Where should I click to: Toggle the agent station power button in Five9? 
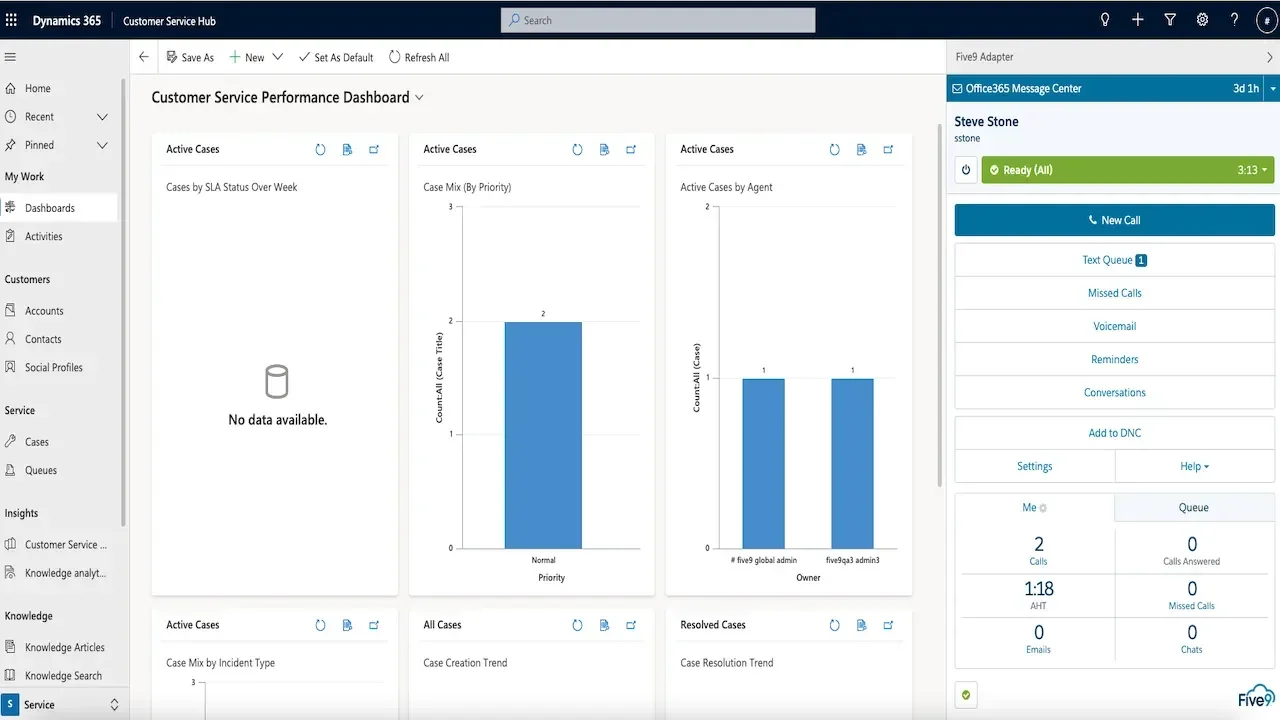pos(965,170)
